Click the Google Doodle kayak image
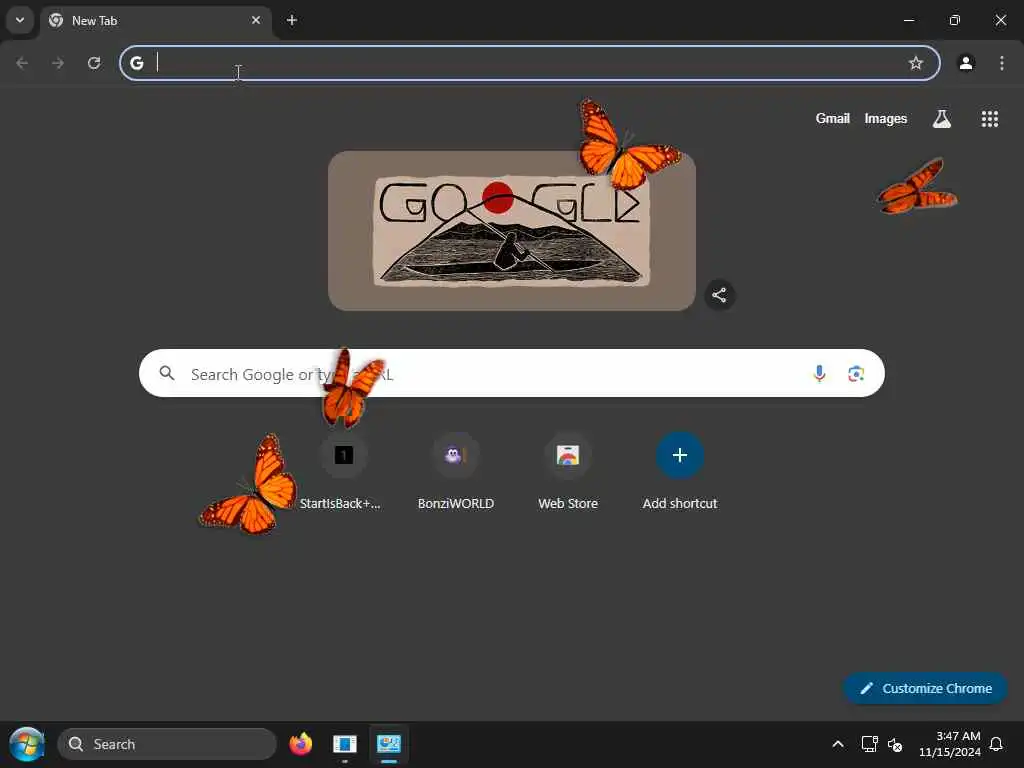The height and width of the screenshot is (768, 1024). pos(511,231)
